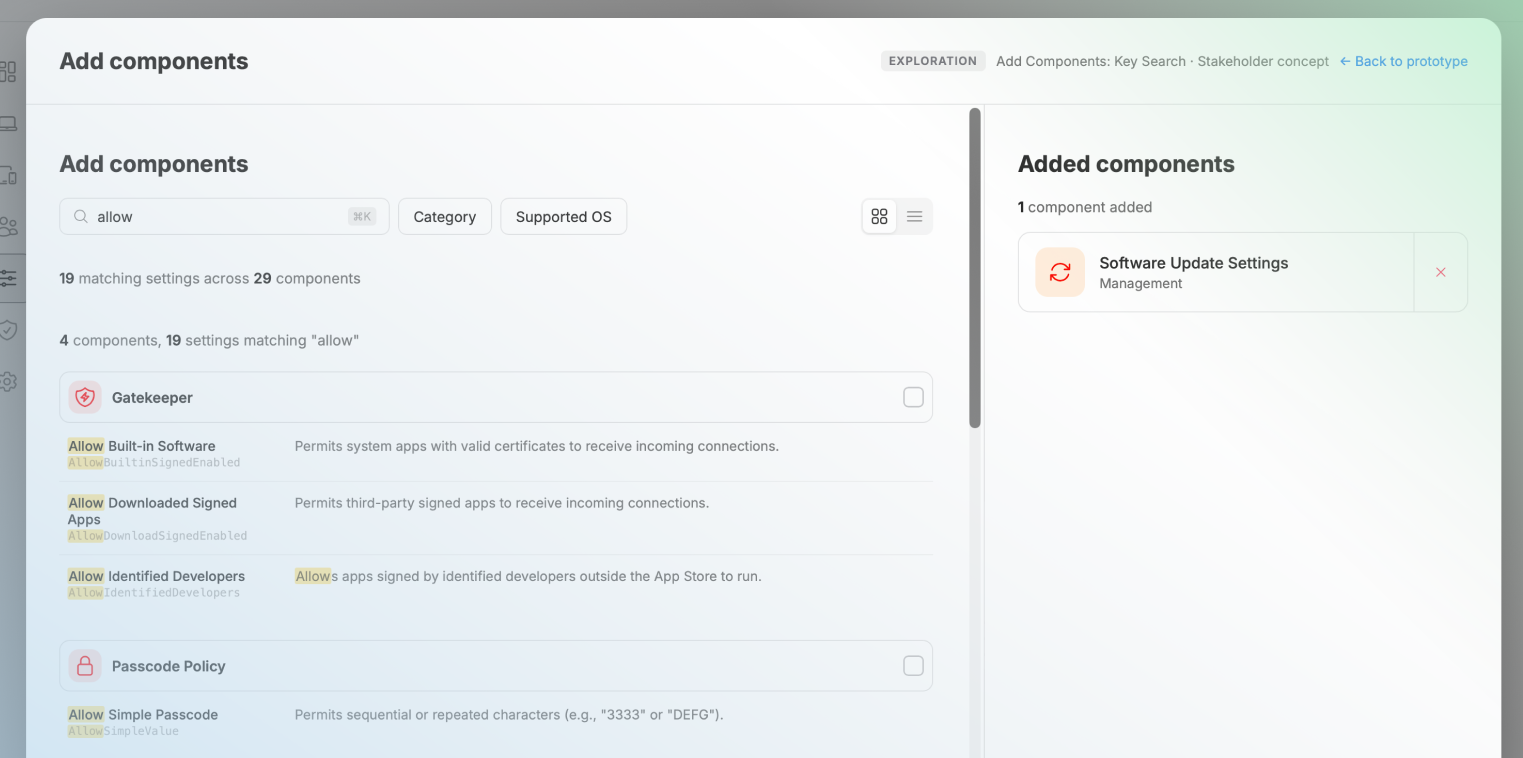Click the shield check icon in the sidebar
Image resolution: width=1523 pixels, height=758 pixels.
click(x=10, y=330)
